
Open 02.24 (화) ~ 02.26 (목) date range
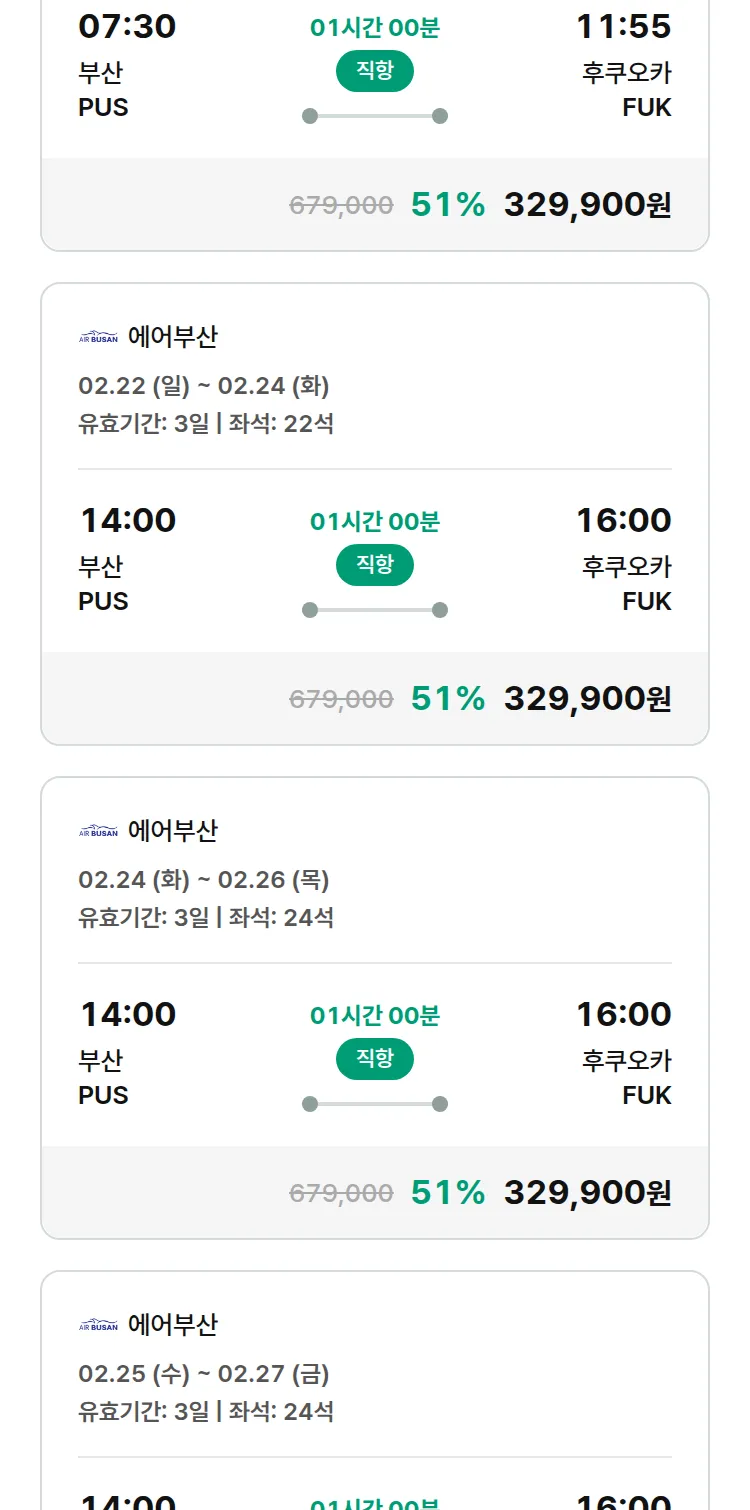[x=203, y=880]
